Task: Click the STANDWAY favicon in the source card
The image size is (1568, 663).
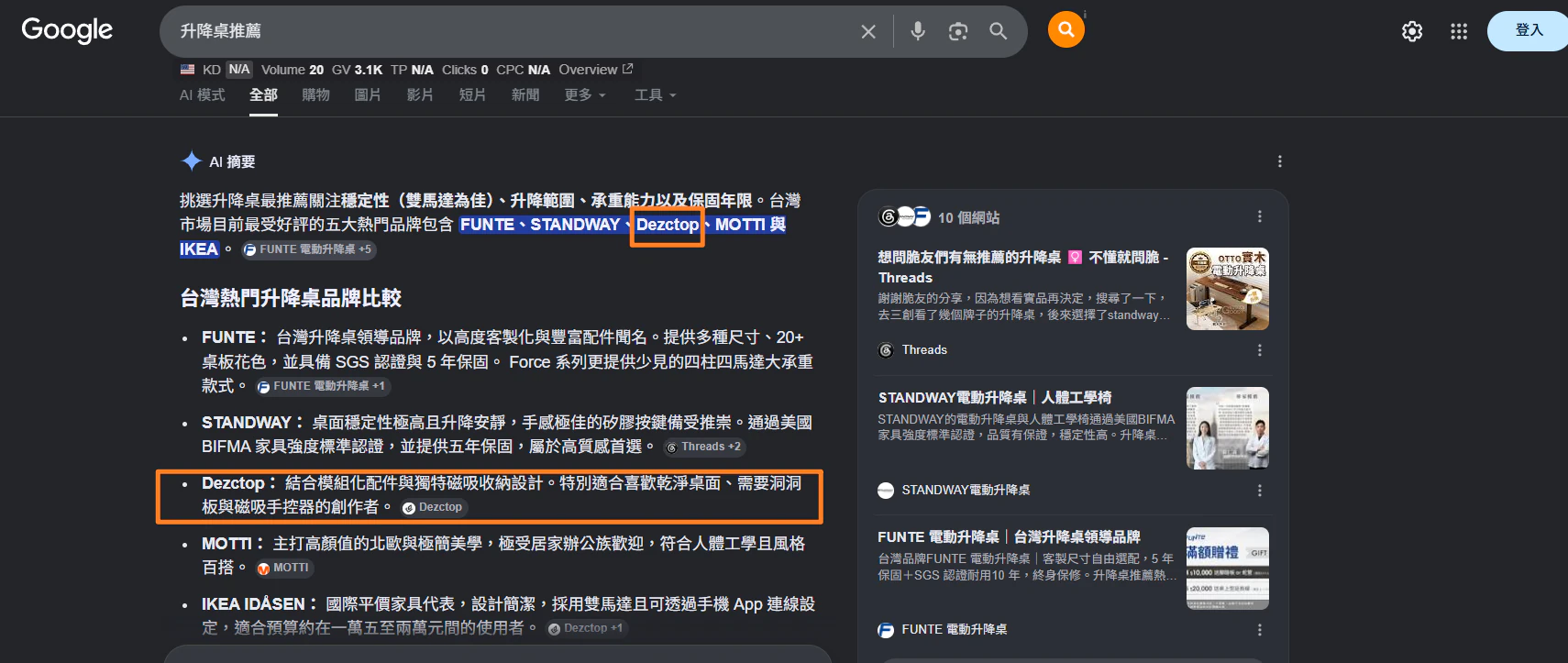Action: point(886,491)
